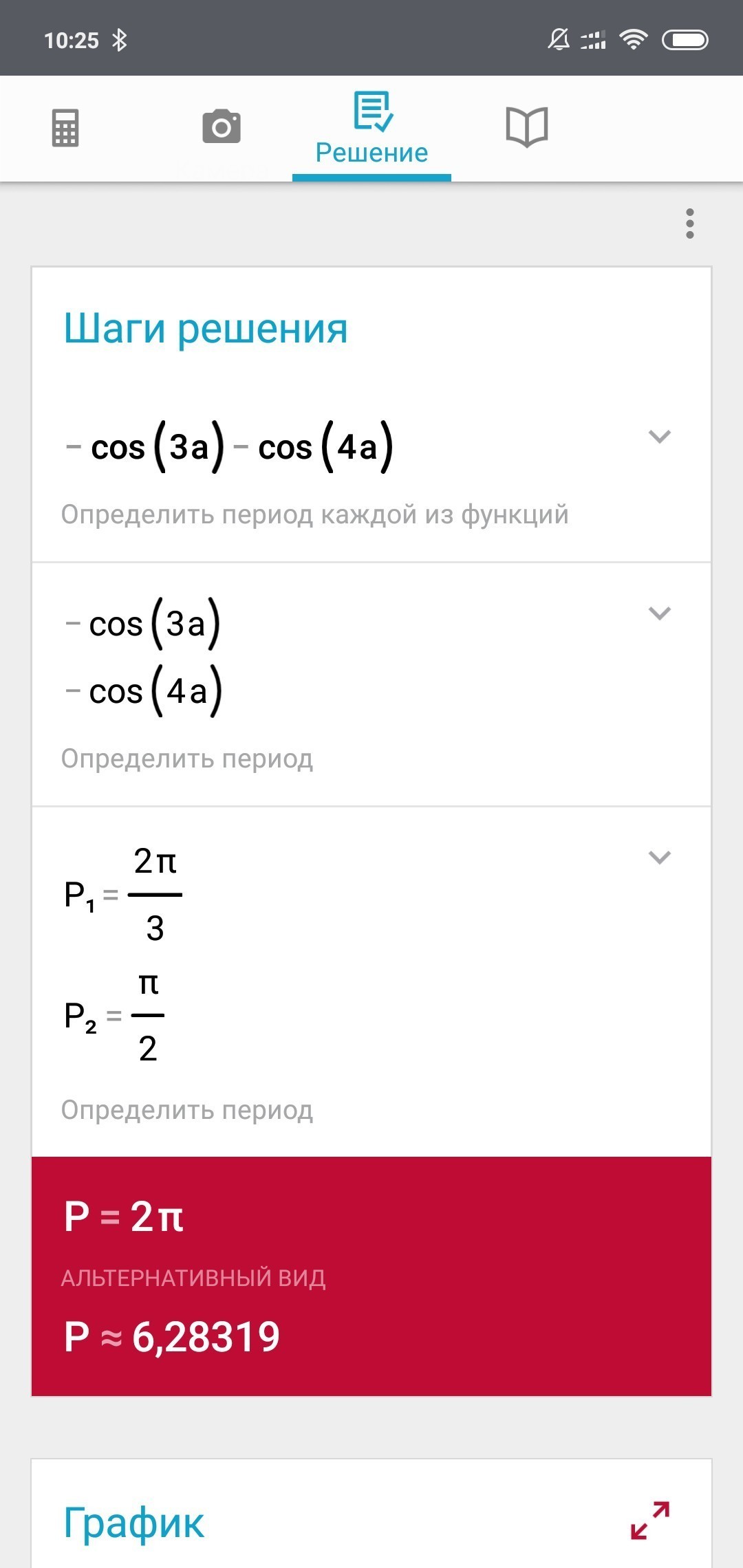Viewport: 743px width, 1568px height.
Task: Select the Решение tab label
Action: [372, 153]
